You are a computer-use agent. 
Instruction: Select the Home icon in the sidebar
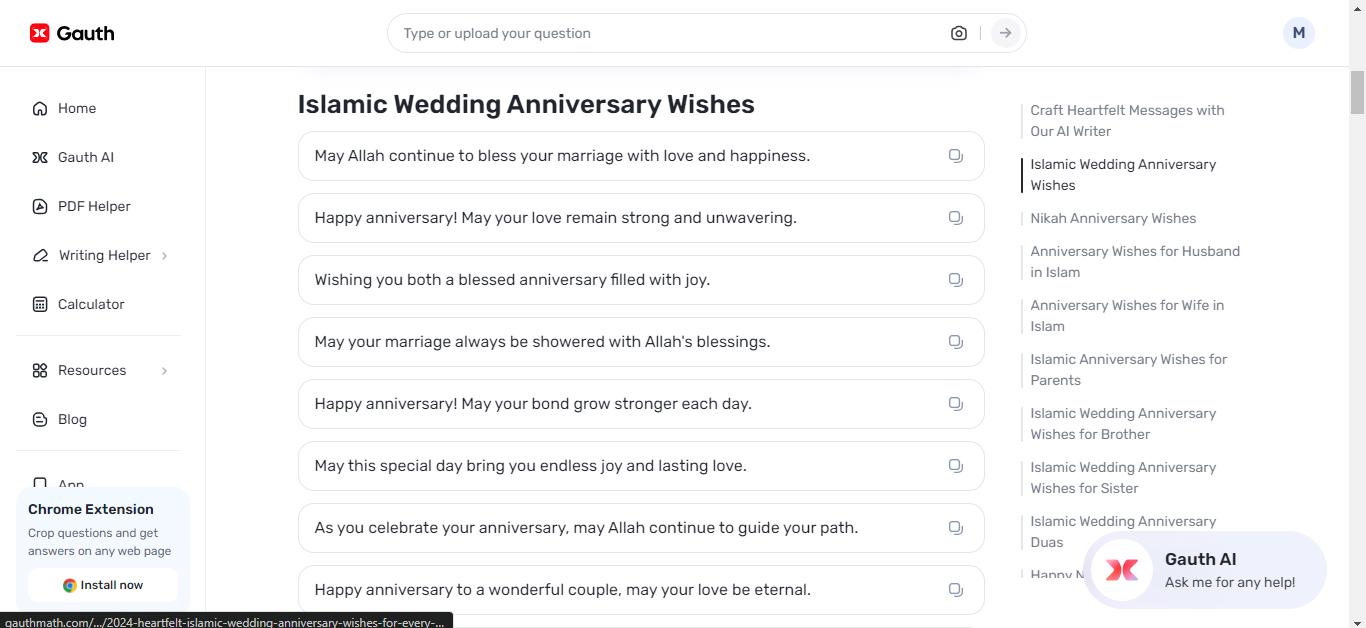tap(39, 108)
